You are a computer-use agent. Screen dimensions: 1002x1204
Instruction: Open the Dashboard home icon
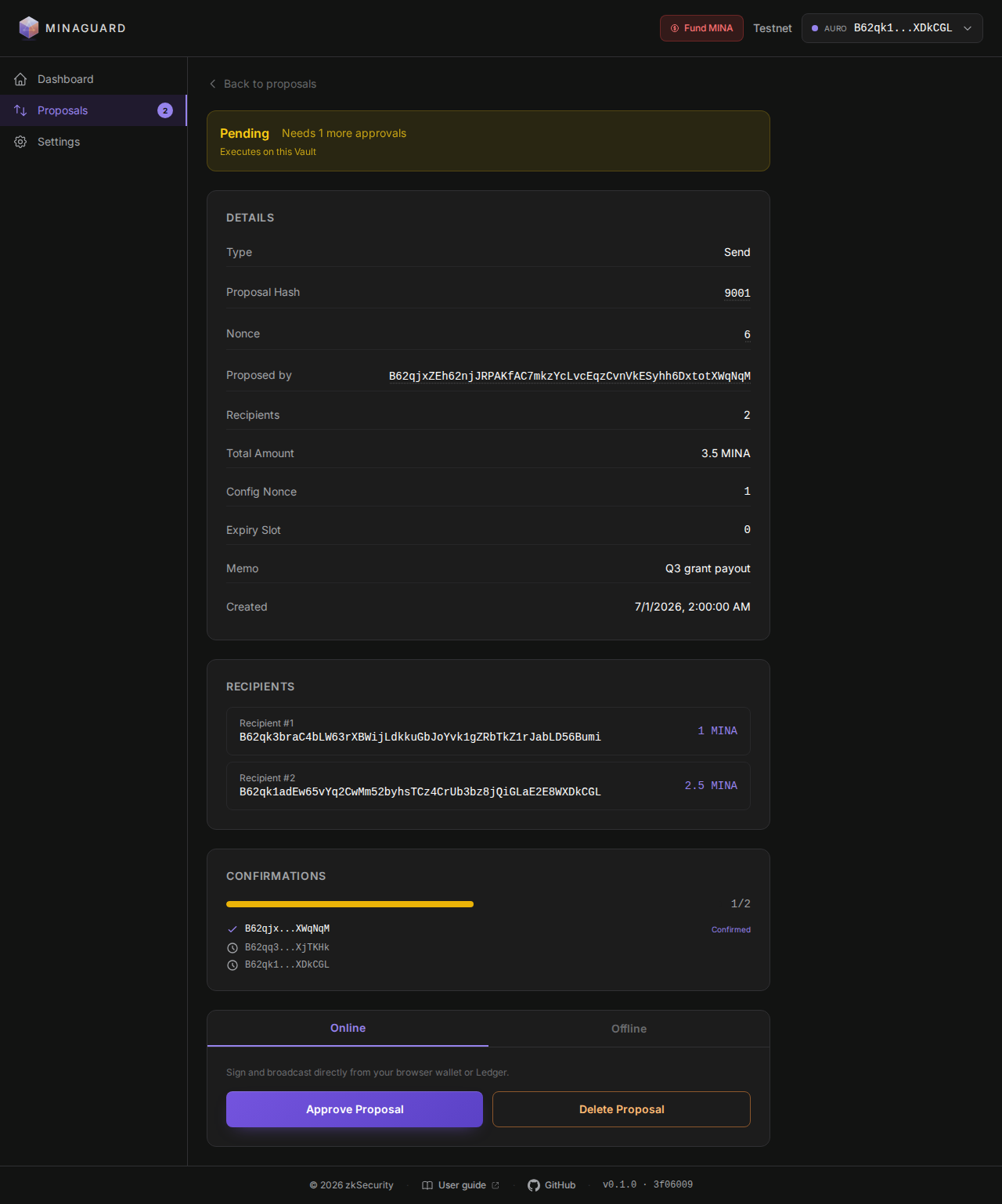tap(20, 79)
